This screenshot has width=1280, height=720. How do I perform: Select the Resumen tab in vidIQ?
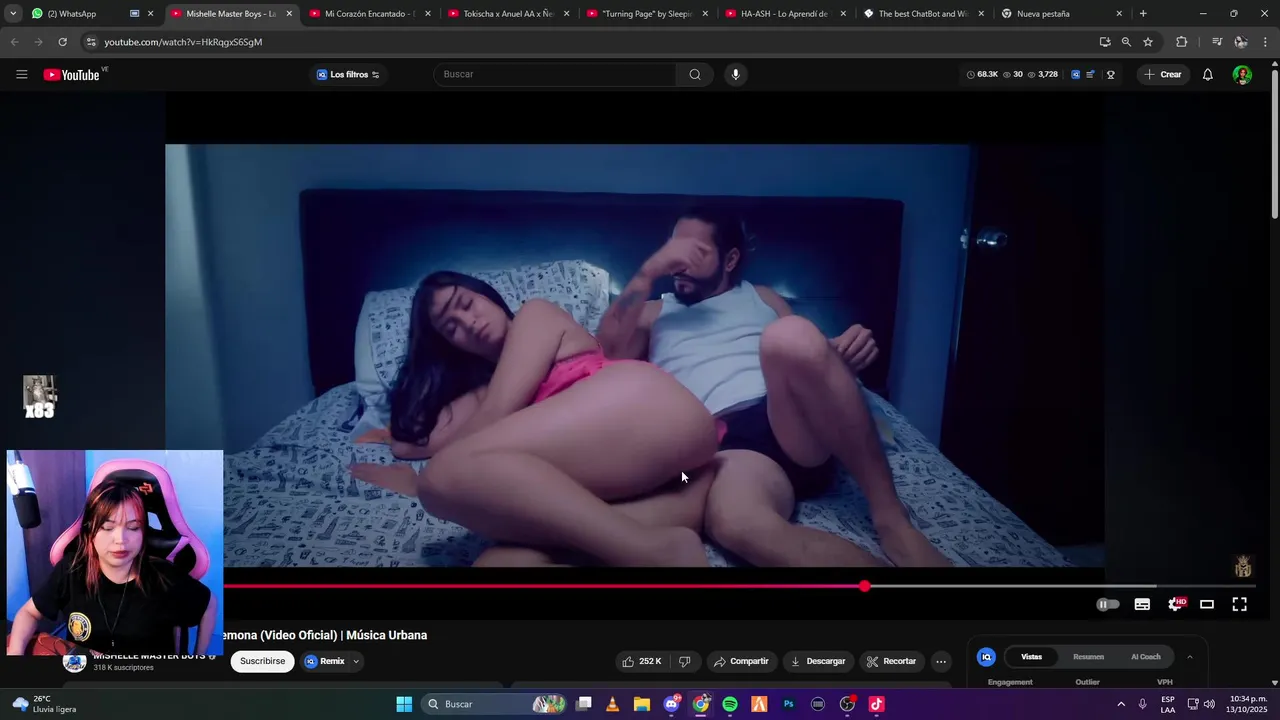click(1088, 657)
